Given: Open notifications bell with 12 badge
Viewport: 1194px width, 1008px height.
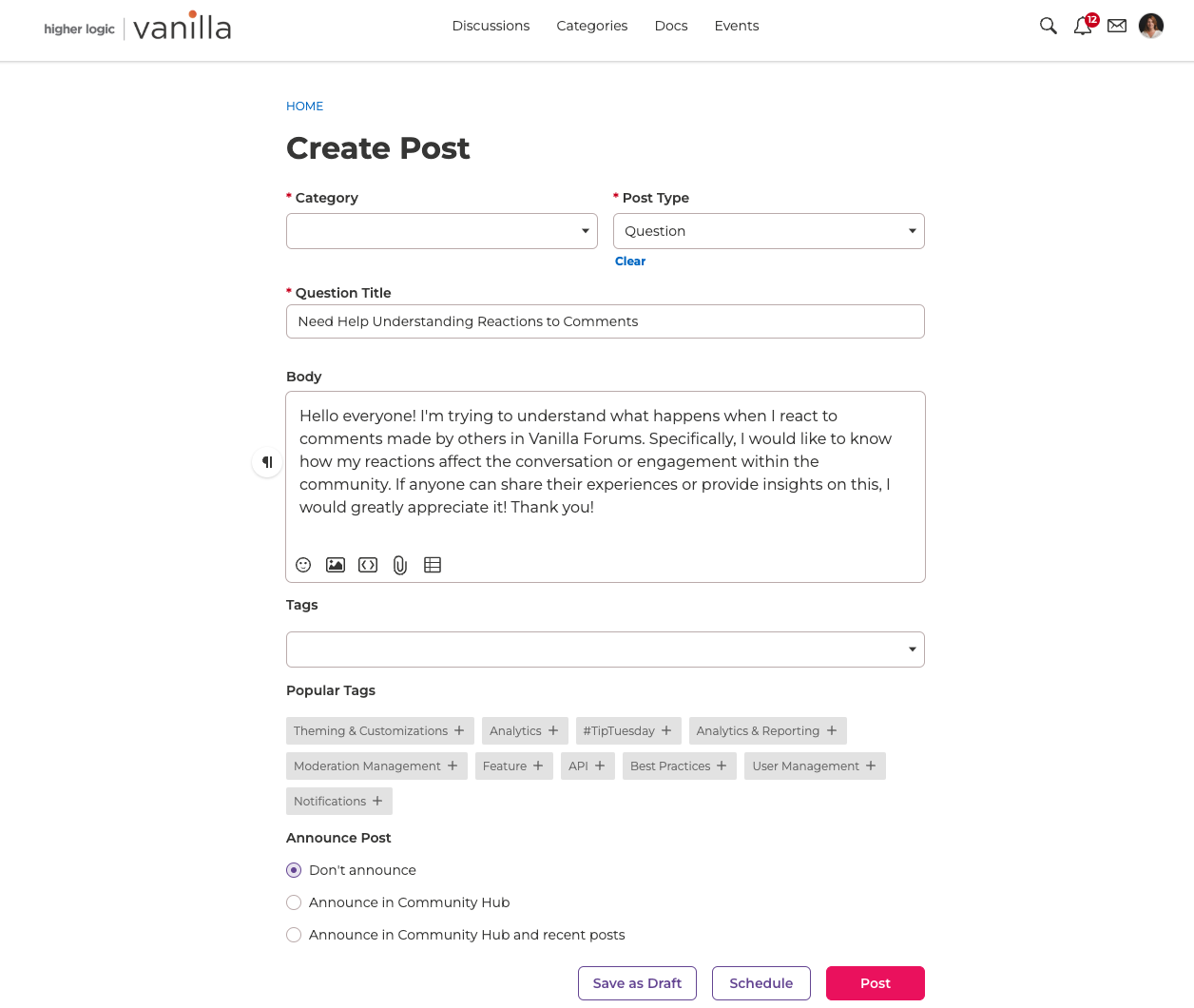Looking at the screenshot, I should (x=1085, y=25).
